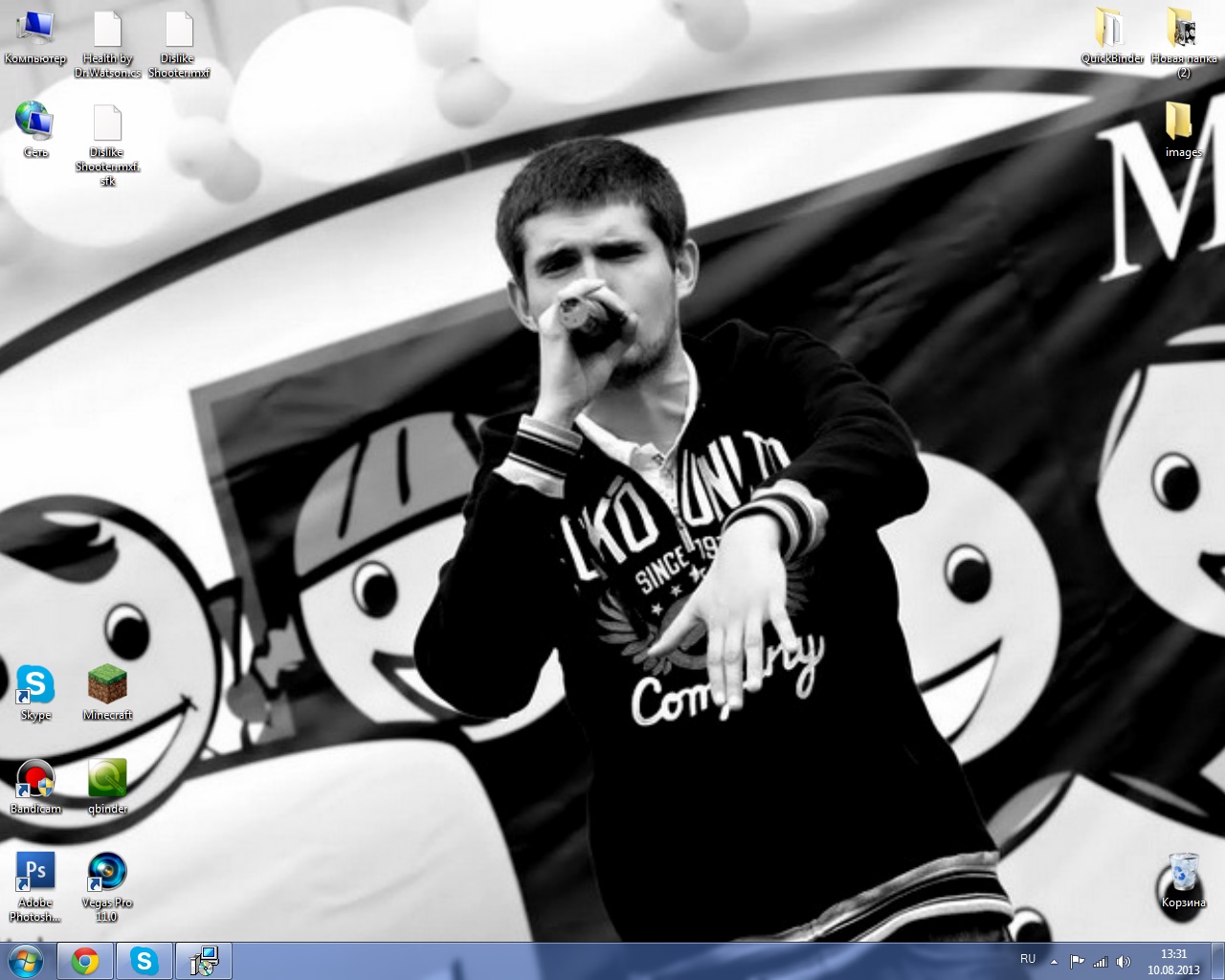Open the Health by Dr.Watson.cs script
The height and width of the screenshot is (980, 1225).
[x=108, y=29]
